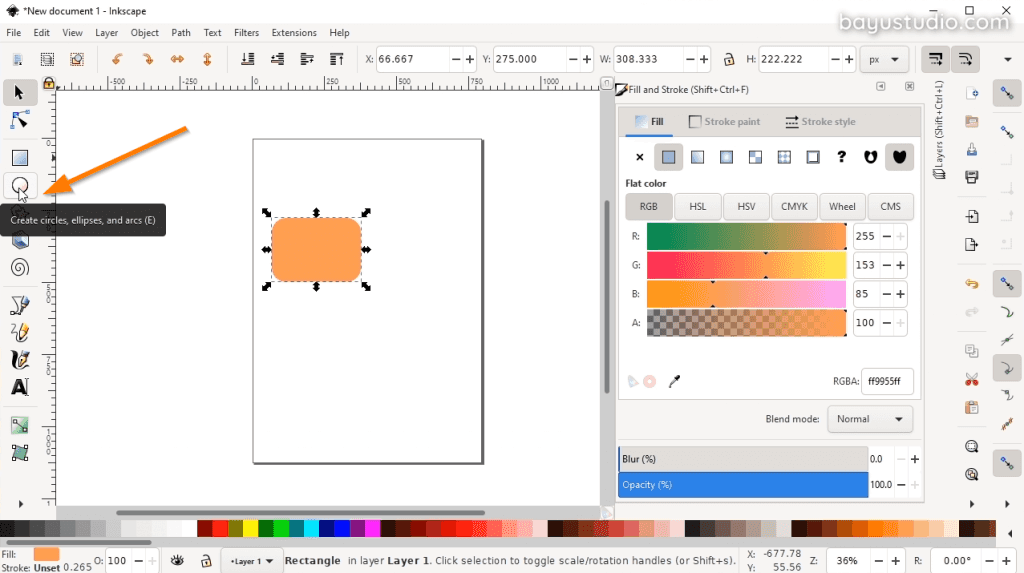Select the Text tool

coord(20,387)
